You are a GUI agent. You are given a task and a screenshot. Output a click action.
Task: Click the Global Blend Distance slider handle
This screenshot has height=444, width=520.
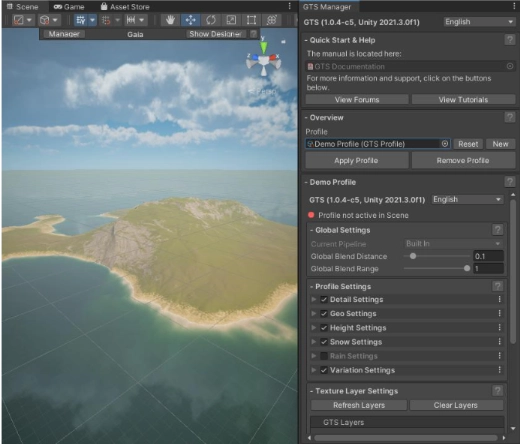click(413, 256)
